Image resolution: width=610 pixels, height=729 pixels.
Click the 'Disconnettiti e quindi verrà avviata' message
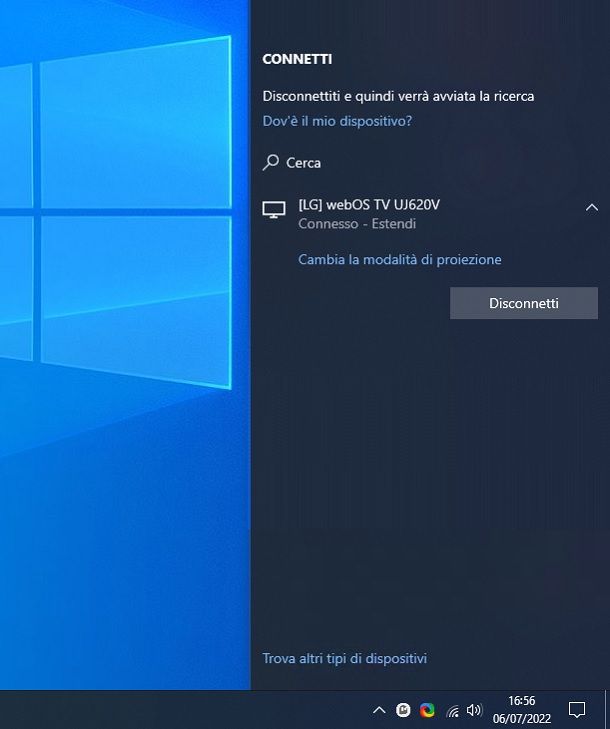pyautogui.click(x=398, y=96)
